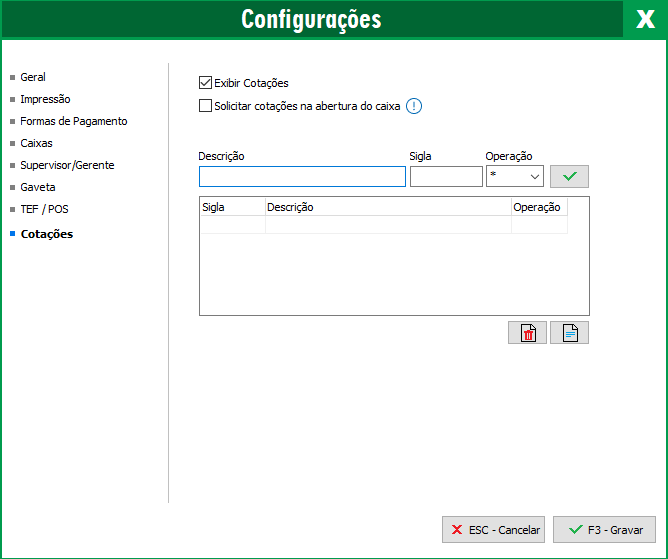Click the info icon beside Solicitar cotações

[414, 106]
